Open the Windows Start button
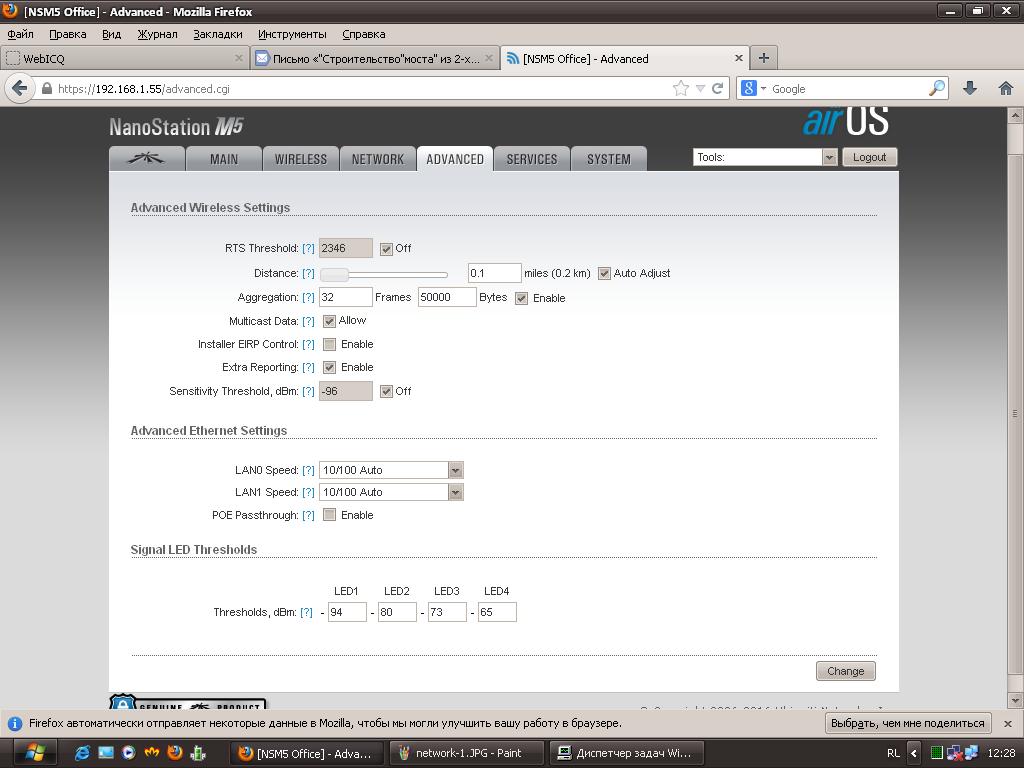The image size is (1024, 768). click(35, 753)
